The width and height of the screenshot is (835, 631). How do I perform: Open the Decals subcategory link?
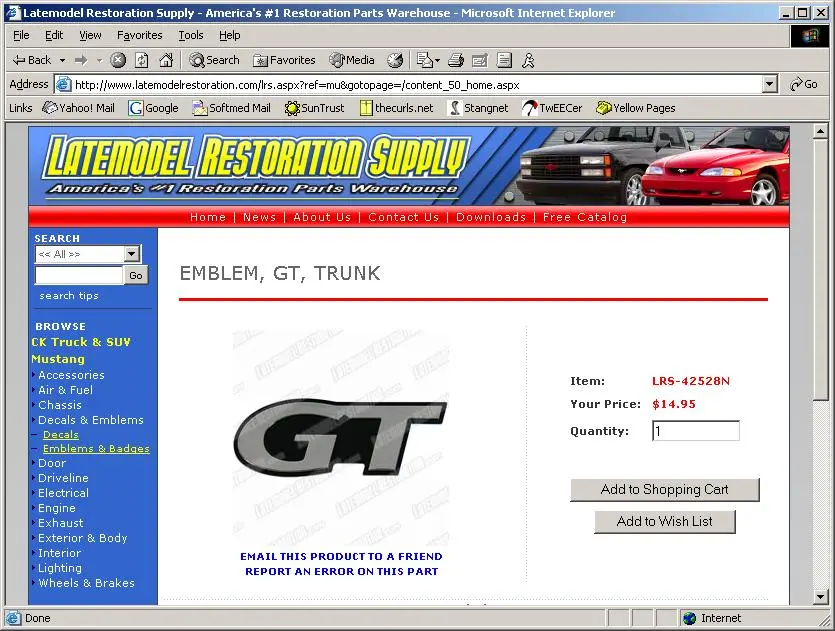tap(61, 435)
